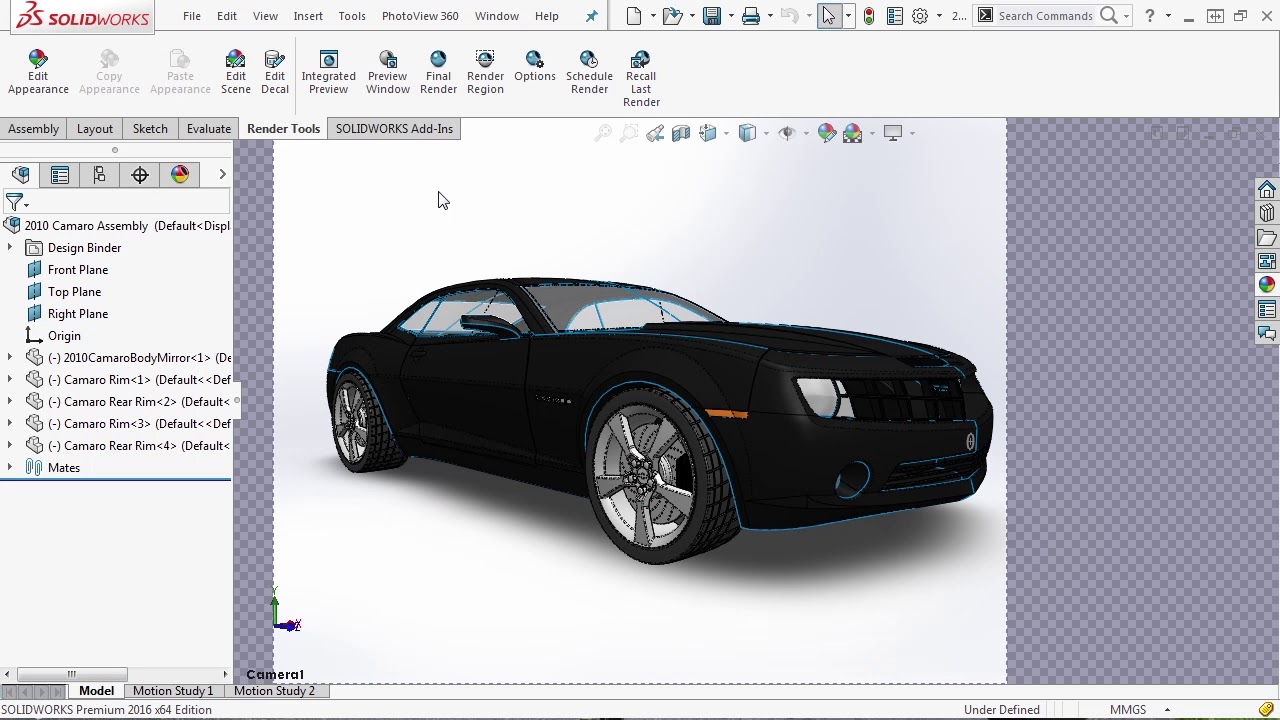Toggle the menu bar pin
This screenshot has width=1280, height=720.
[x=591, y=16]
